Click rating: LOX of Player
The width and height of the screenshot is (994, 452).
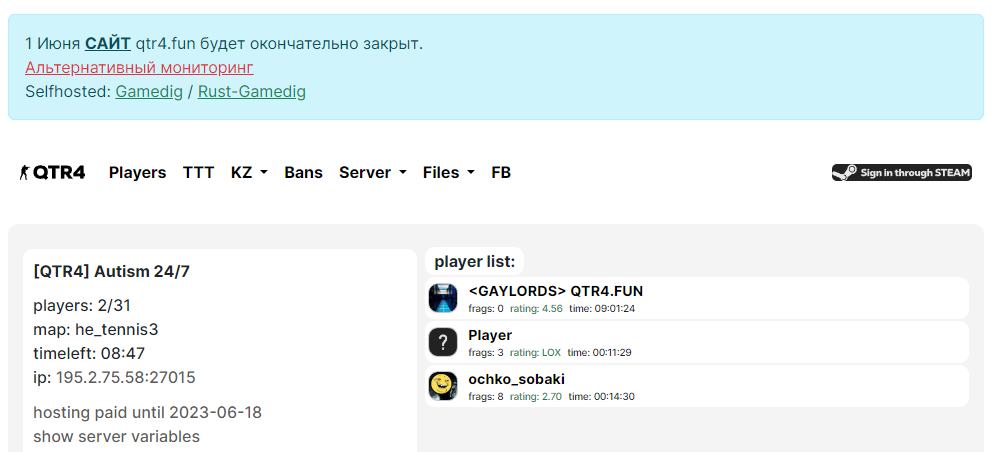pos(536,352)
